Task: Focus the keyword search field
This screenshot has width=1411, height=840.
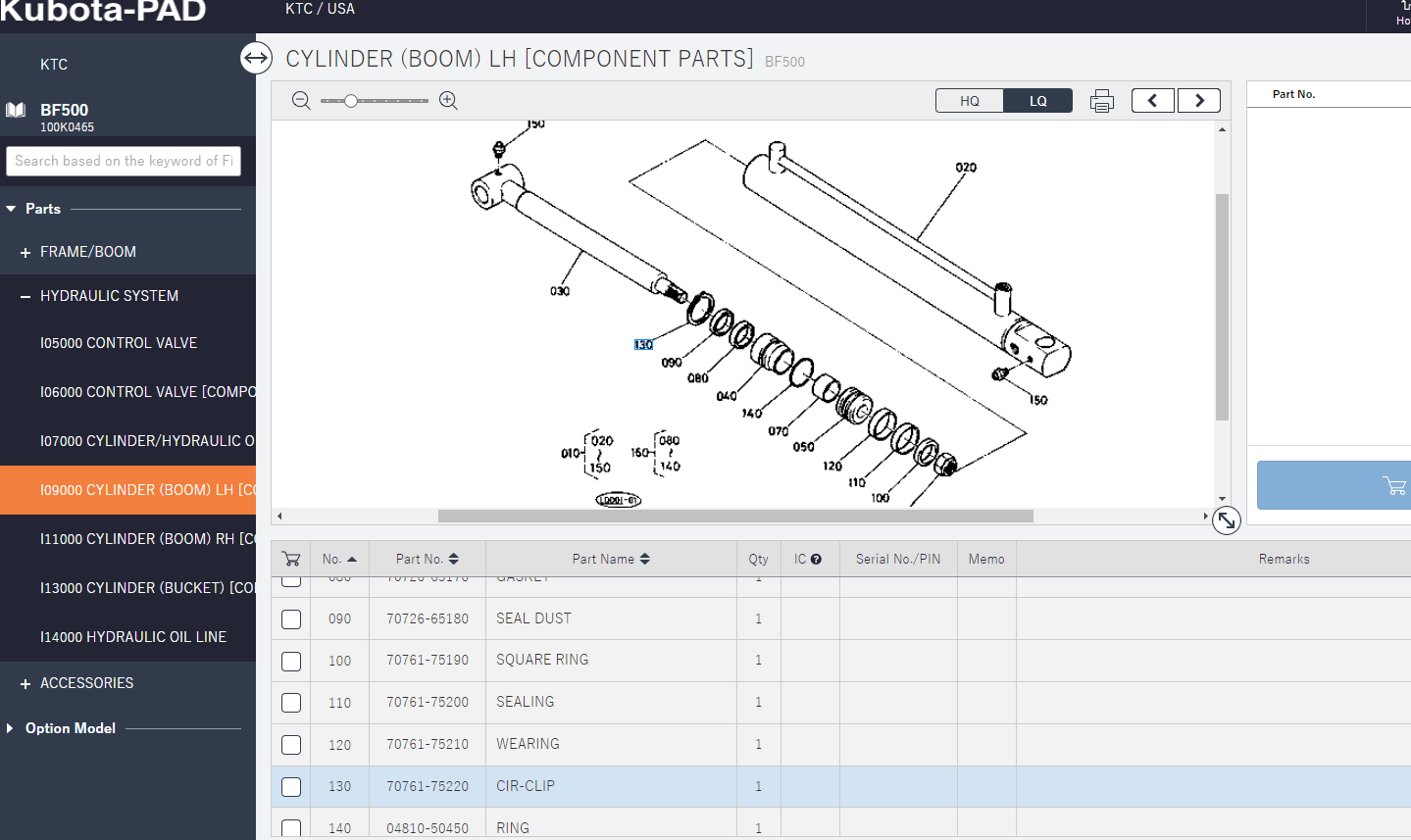Action: (124, 161)
